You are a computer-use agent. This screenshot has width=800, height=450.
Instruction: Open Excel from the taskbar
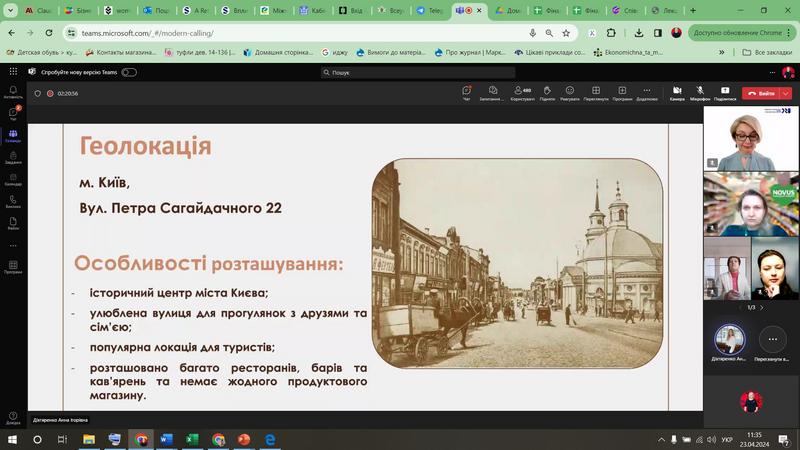(192, 439)
